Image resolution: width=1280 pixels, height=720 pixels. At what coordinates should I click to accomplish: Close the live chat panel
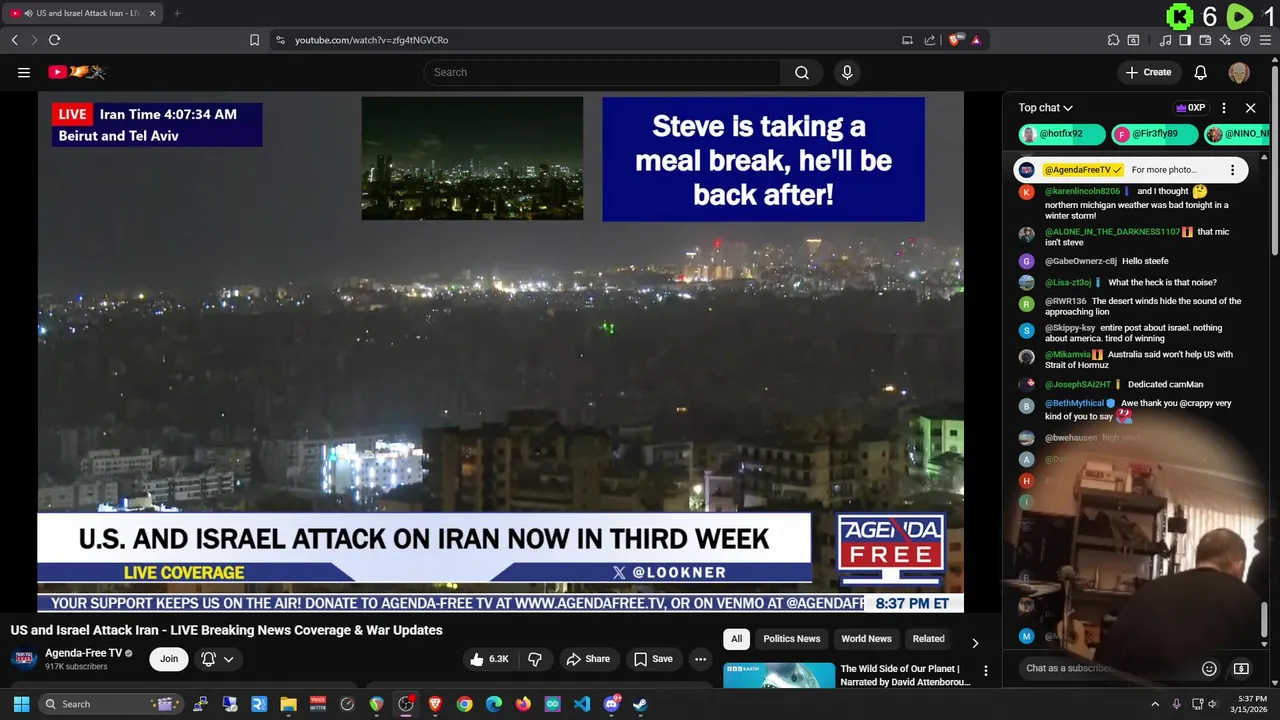[x=1250, y=108]
